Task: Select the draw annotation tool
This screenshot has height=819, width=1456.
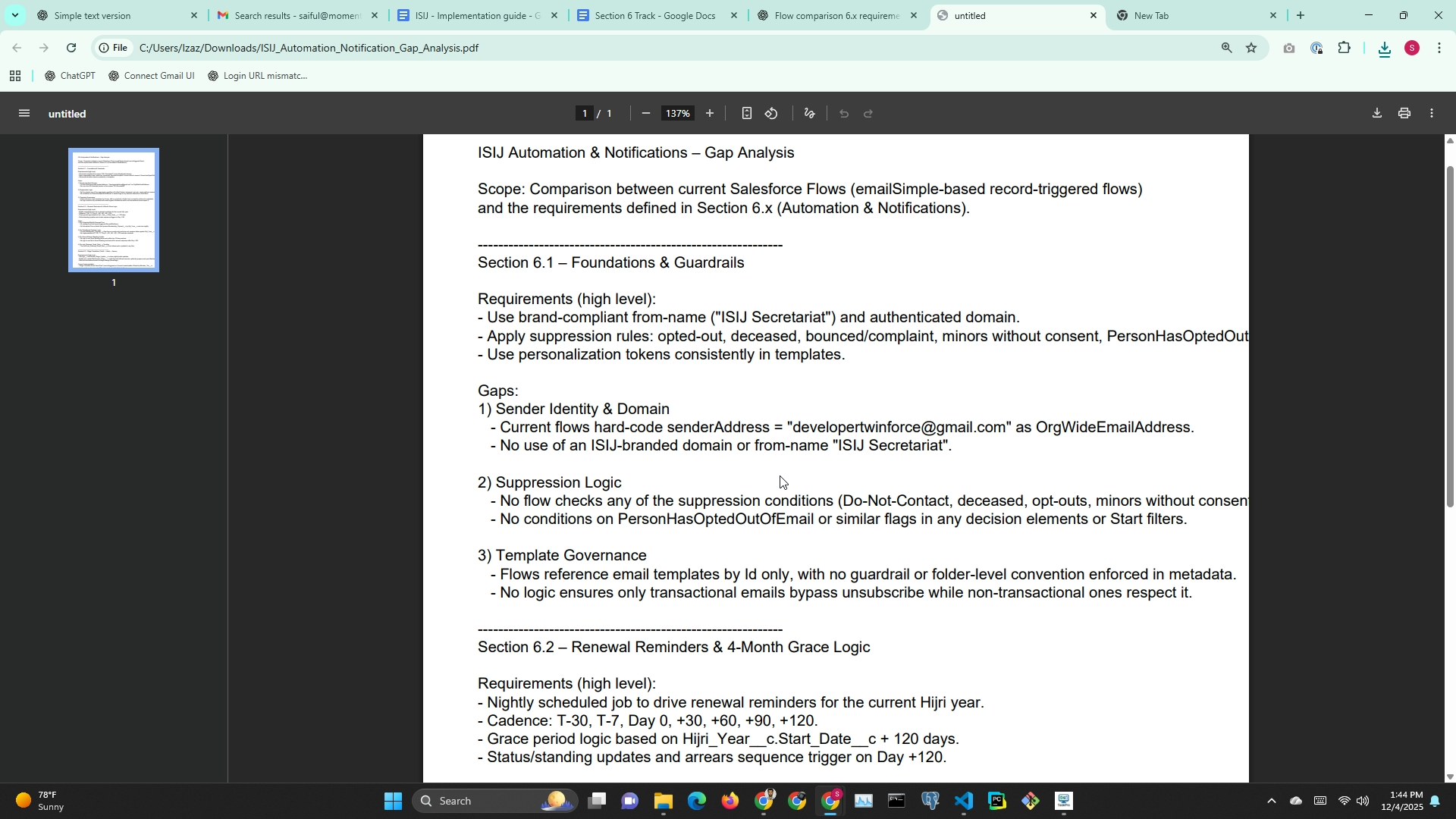Action: pos(810,114)
